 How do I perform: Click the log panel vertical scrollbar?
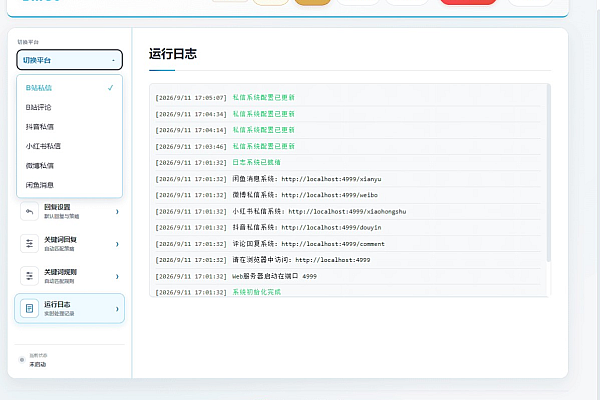548,173
